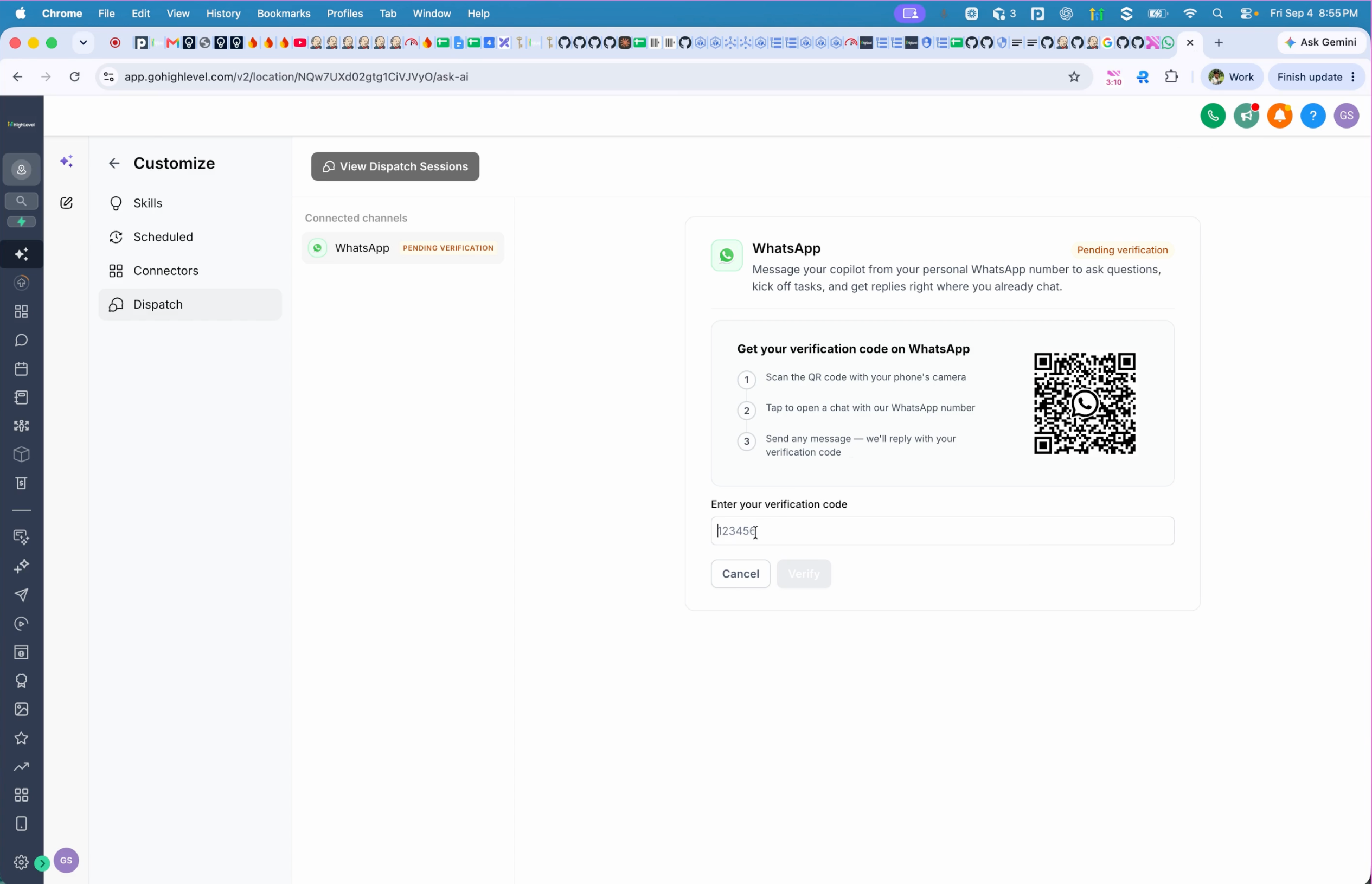Open the Chrome tab search dropdown arrow
Image resolution: width=1372 pixels, height=884 pixels.
(x=83, y=42)
